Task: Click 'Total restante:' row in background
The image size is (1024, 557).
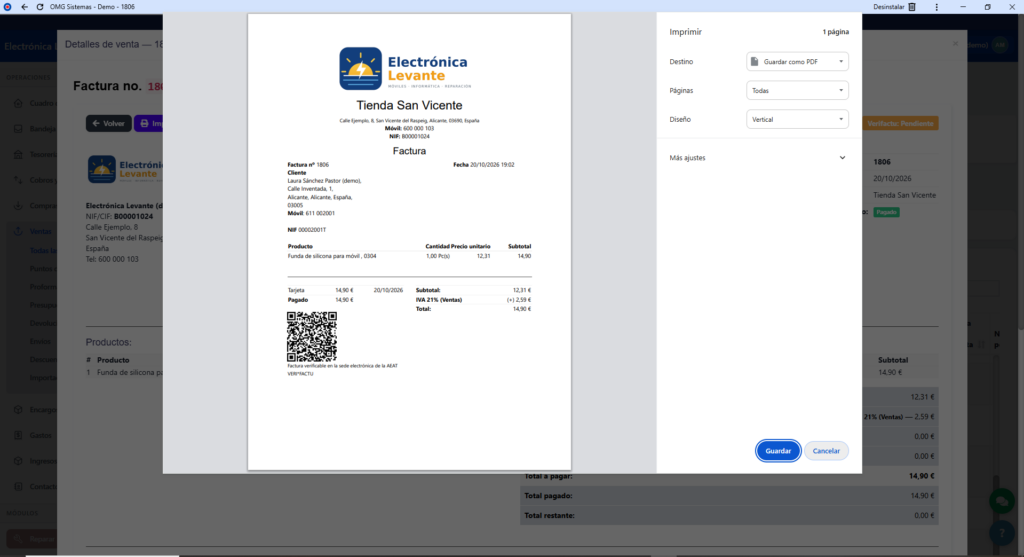Action: (x=729, y=515)
